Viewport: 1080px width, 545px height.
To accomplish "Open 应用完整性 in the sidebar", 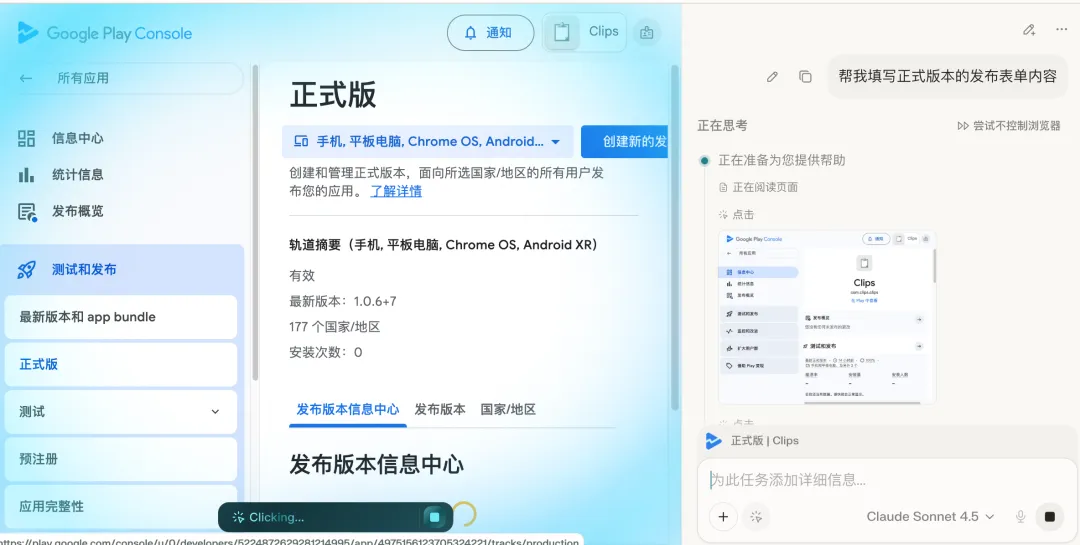I will (x=121, y=506).
